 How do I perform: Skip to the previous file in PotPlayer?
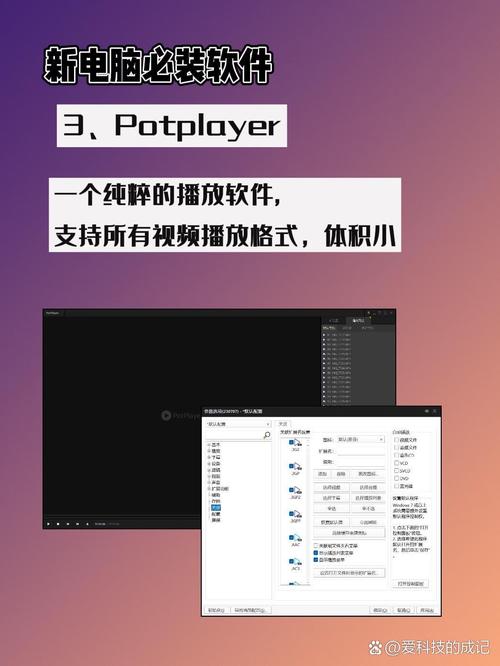(x=68, y=524)
